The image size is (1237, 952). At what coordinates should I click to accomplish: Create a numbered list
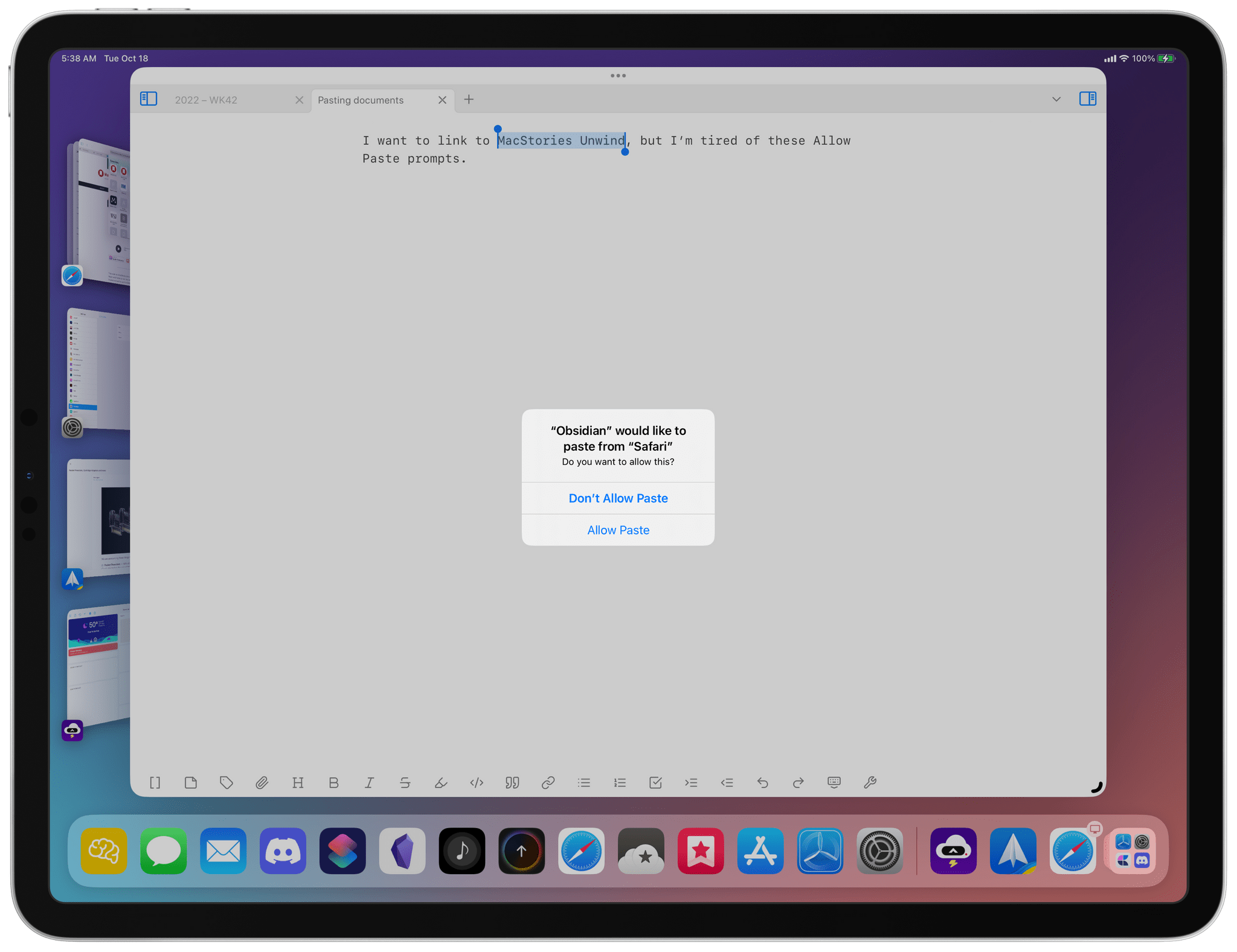tap(620, 783)
